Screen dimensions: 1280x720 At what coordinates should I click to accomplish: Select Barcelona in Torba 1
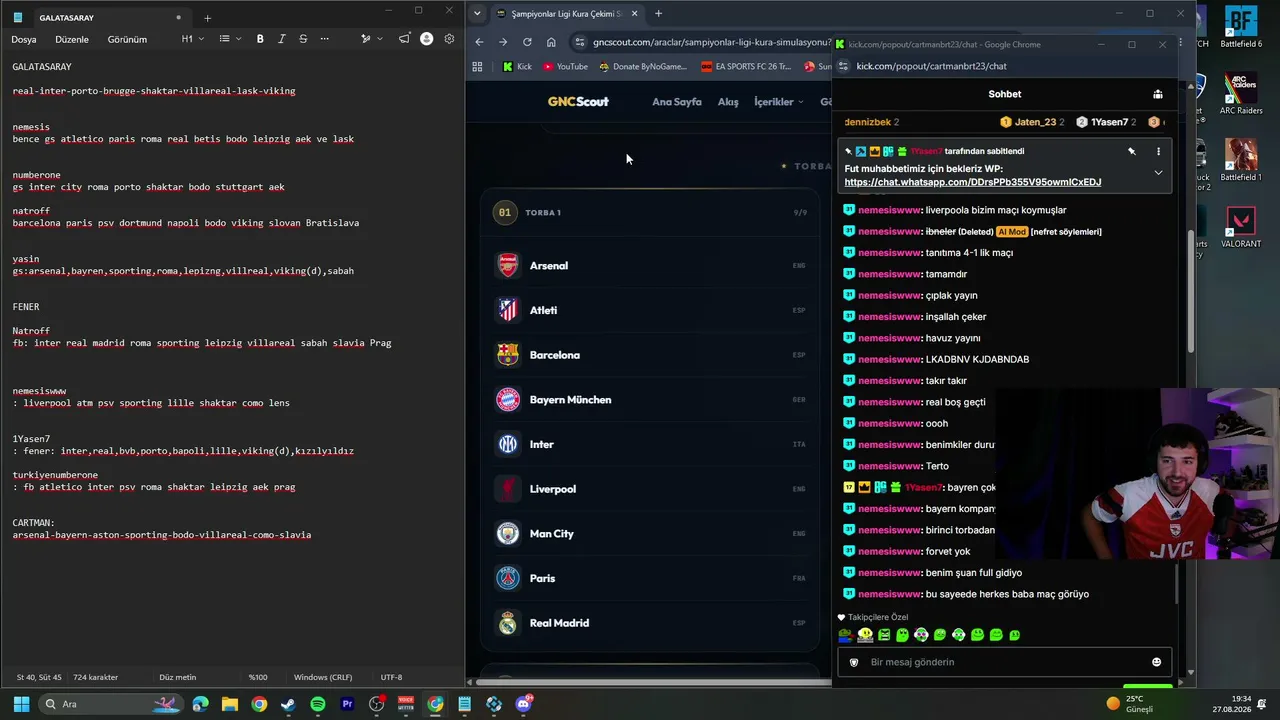click(x=651, y=355)
